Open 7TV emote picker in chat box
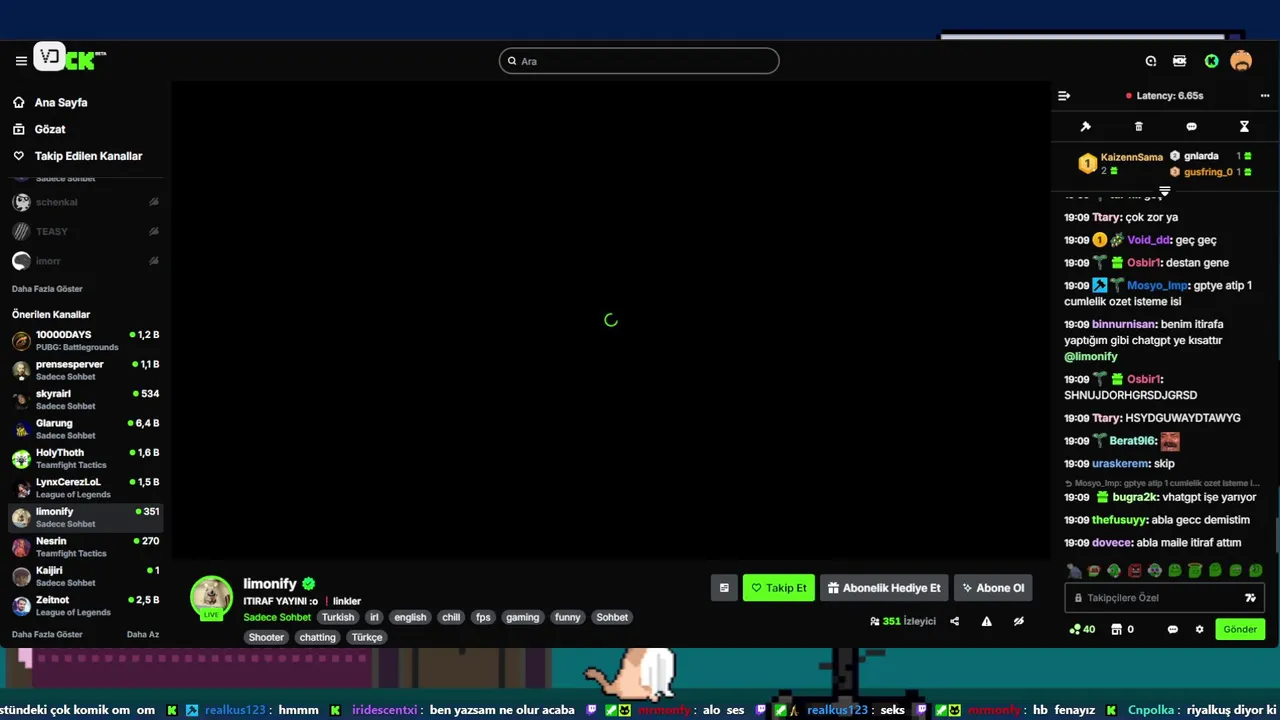 [x=1250, y=598]
